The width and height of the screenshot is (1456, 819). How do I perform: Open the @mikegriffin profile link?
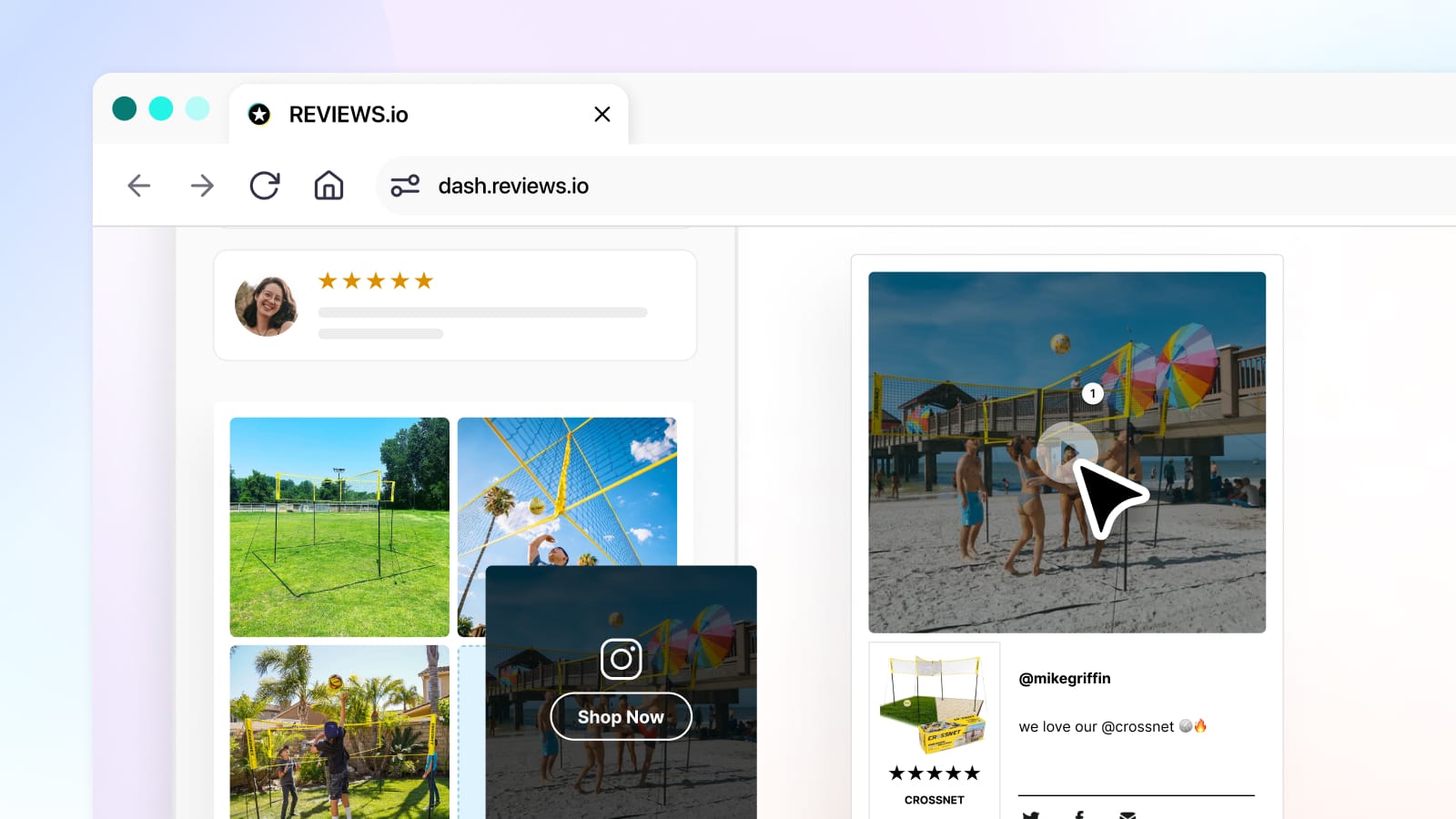(x=1064, y=679)
